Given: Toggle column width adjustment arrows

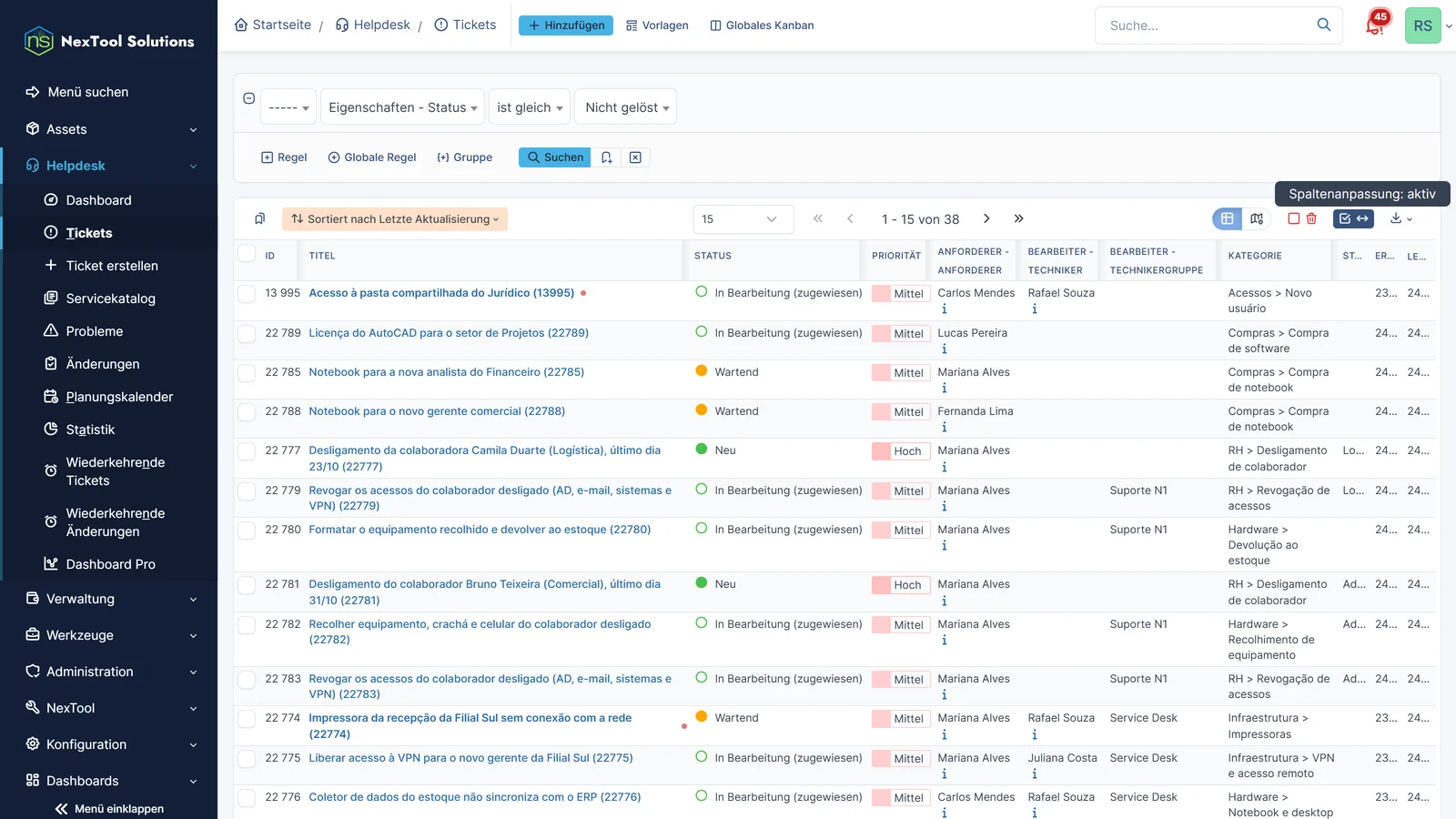Looking at the screenshot, I should pyautogui.click(x=1362, y=218).
